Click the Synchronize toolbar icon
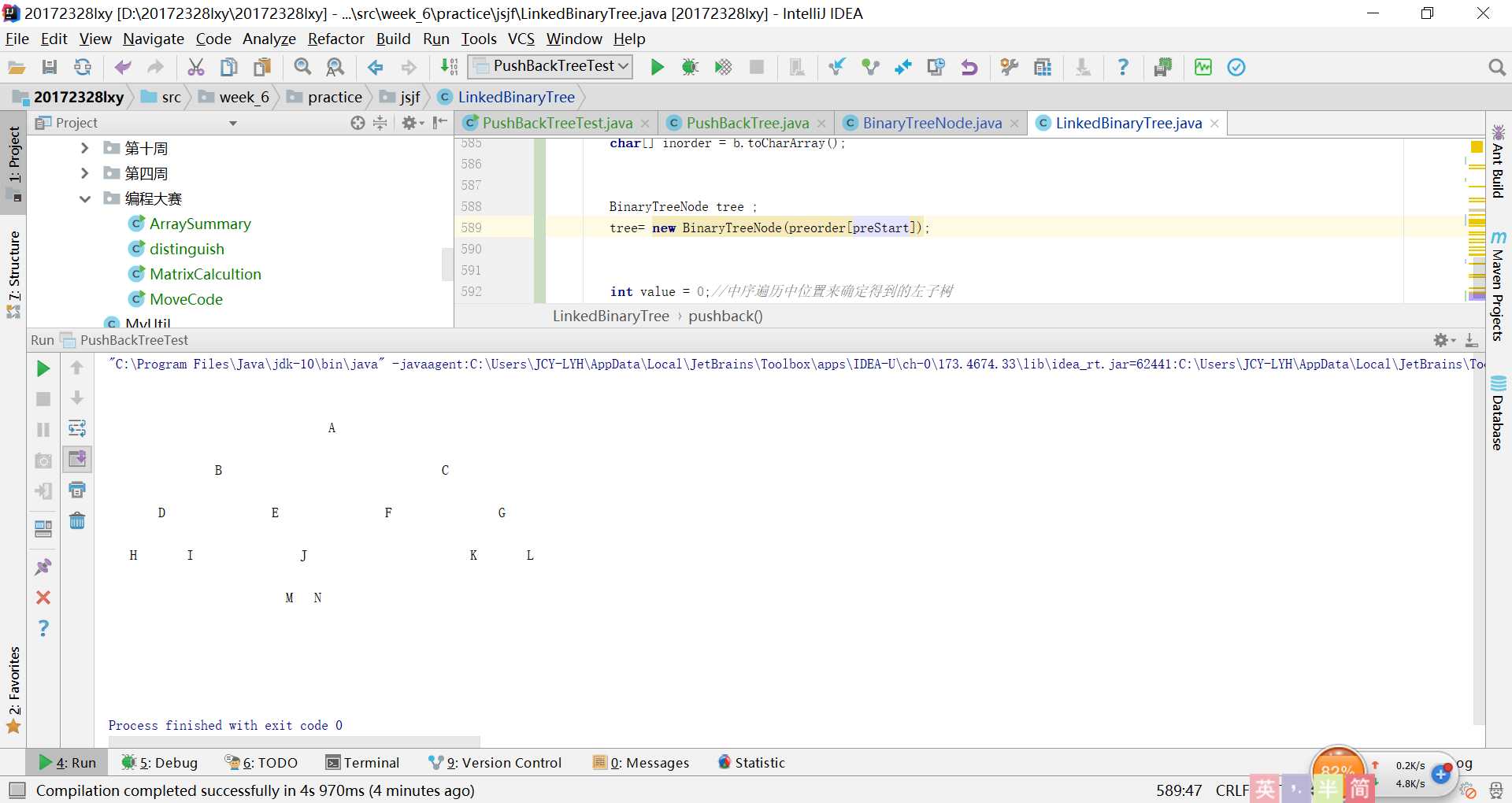Screen dimensions: 1512x803 [x=83, y=68]
